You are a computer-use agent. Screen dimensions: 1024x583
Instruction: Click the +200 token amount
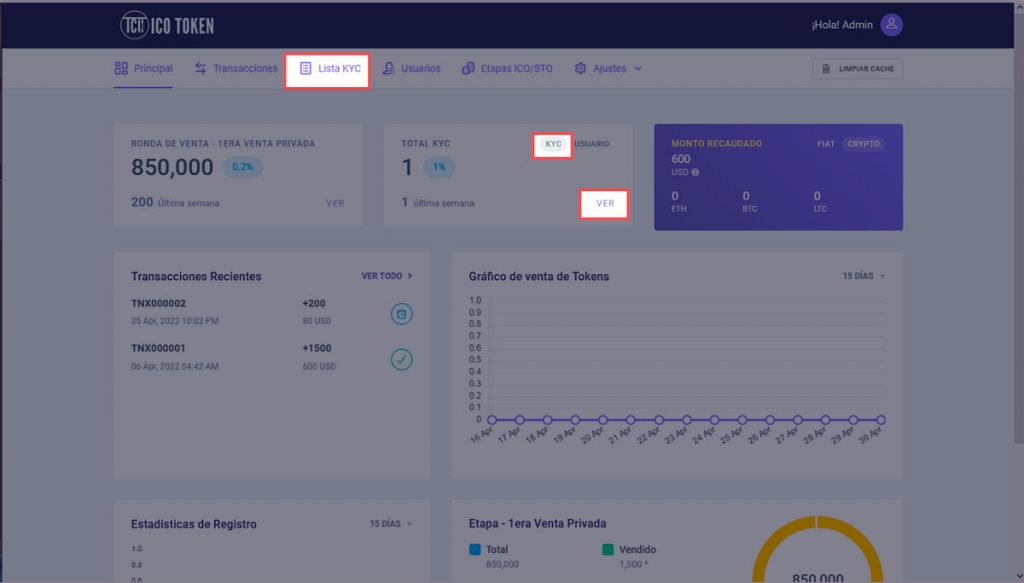click(313, 304)
